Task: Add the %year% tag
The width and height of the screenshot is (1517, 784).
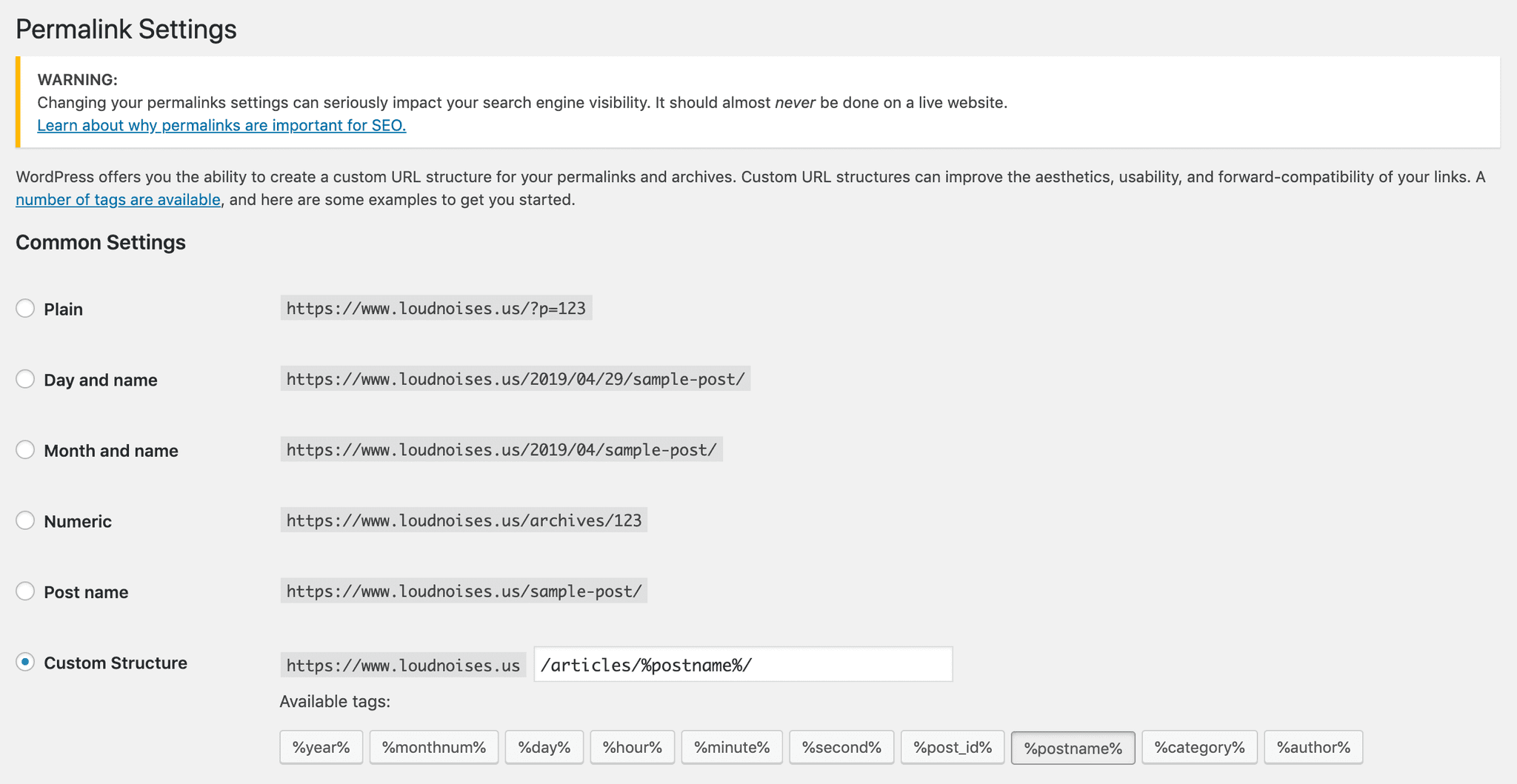Action: [321, 747]
